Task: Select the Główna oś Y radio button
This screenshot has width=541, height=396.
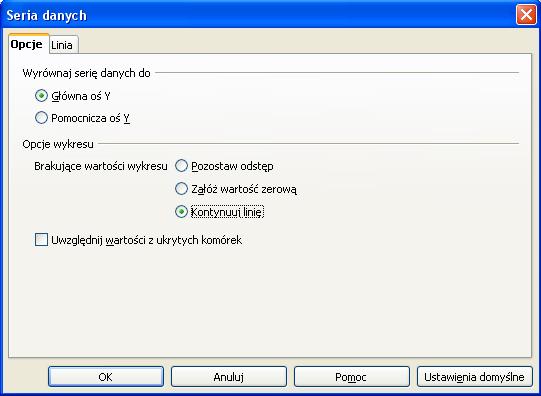Action: click(41, 96)
